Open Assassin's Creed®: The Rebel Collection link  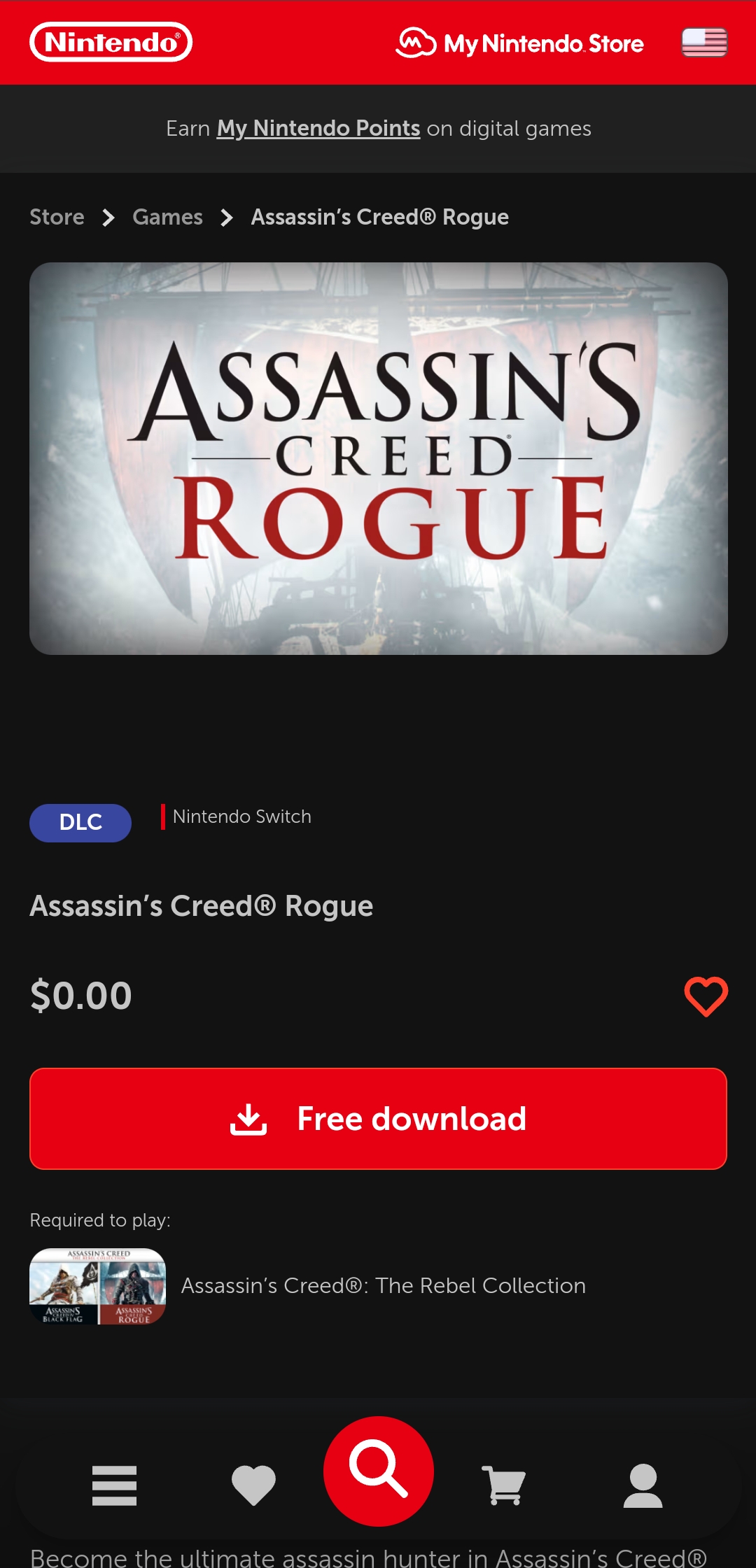click(x=384, y=1285)
